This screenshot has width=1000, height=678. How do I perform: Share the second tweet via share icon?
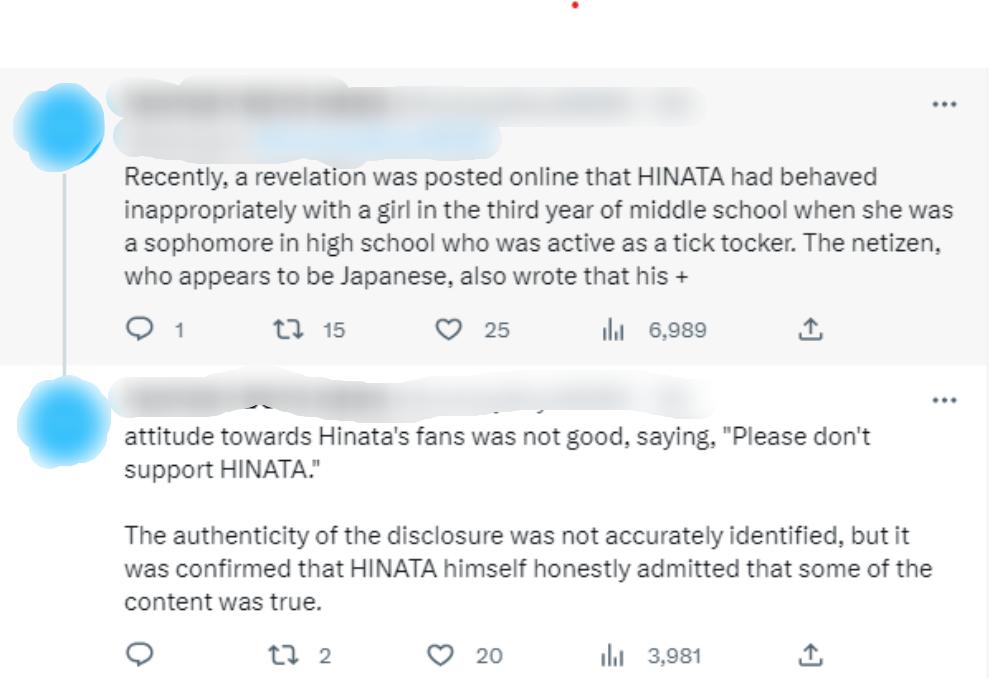[x=810, y=655]
